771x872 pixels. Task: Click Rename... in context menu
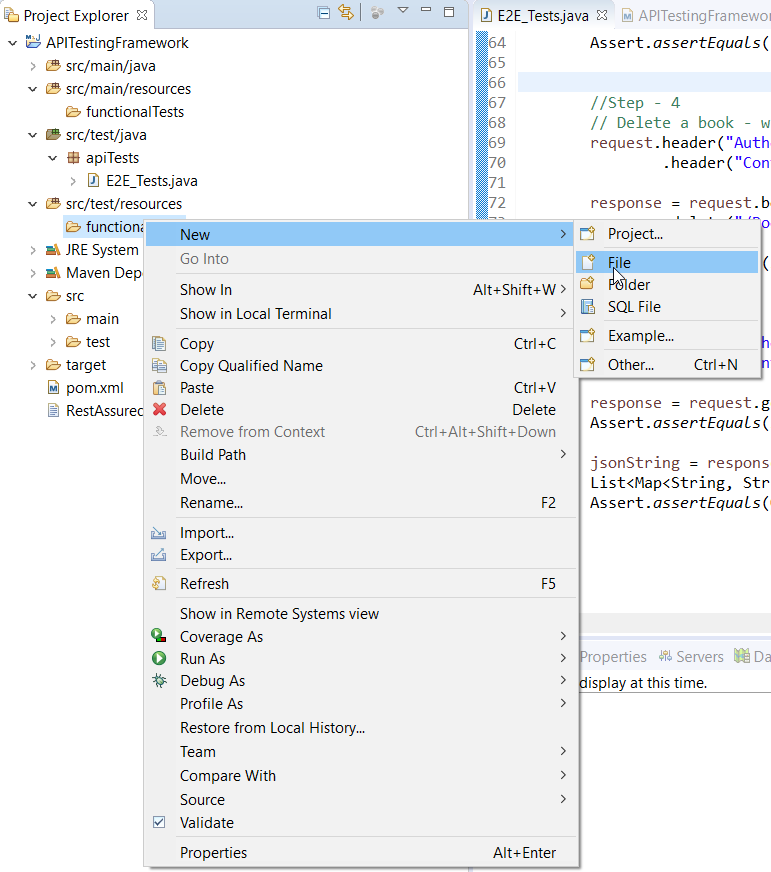[x=360, y=503]
